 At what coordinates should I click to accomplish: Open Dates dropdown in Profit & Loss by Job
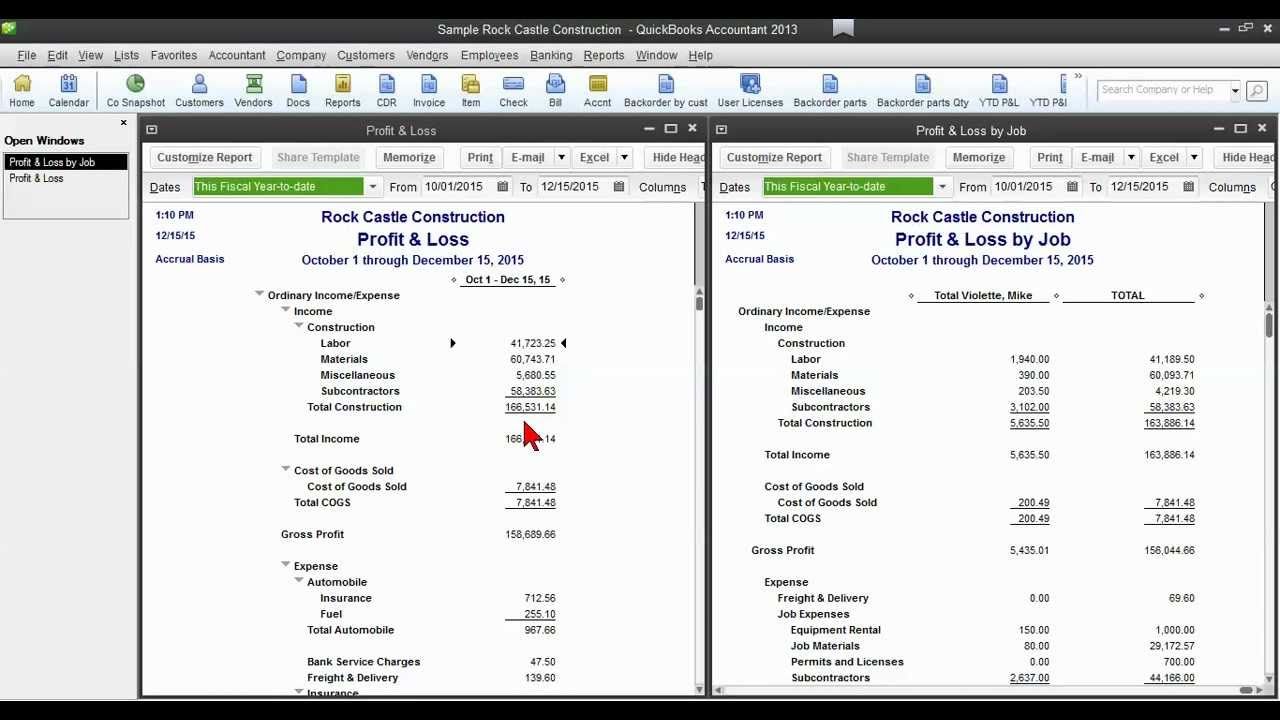tap(942, 186)
